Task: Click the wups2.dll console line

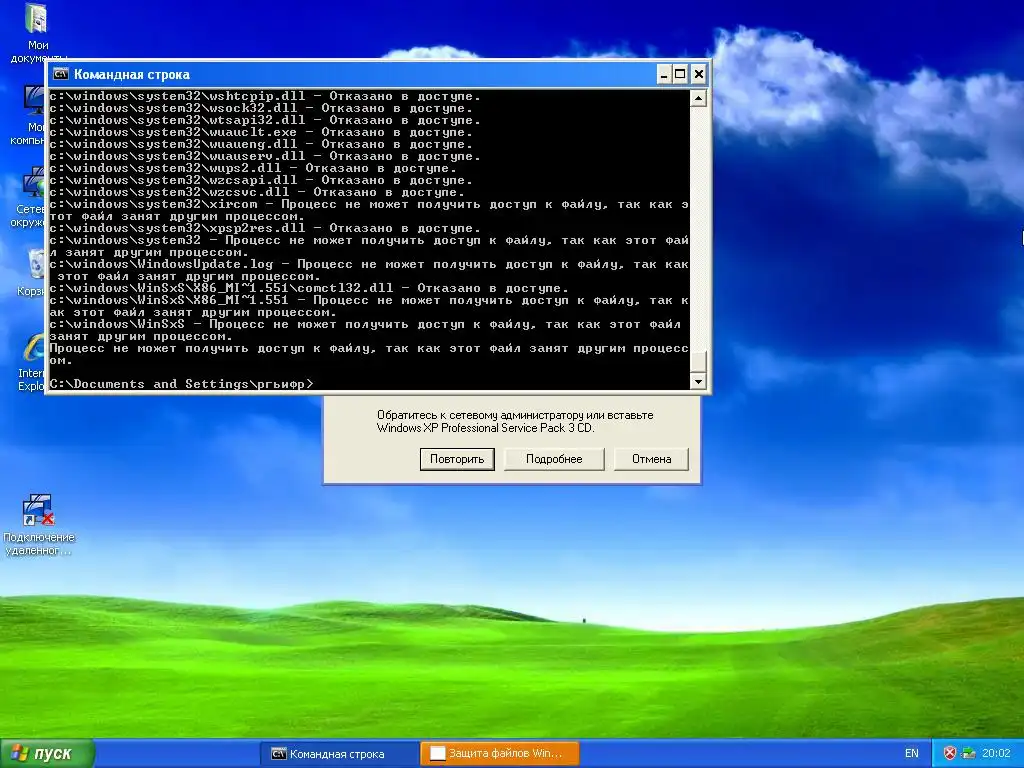Action: tap(253, 168)
